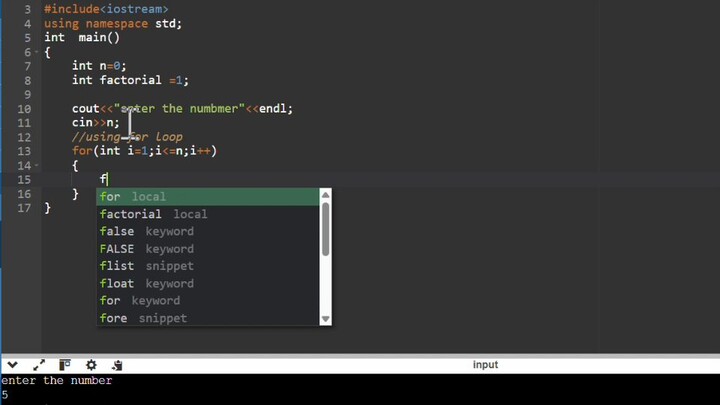The image size is (720, 405).
Task: Choose 'factorial local' autocomplete suggestion
Action: (208, 214)
